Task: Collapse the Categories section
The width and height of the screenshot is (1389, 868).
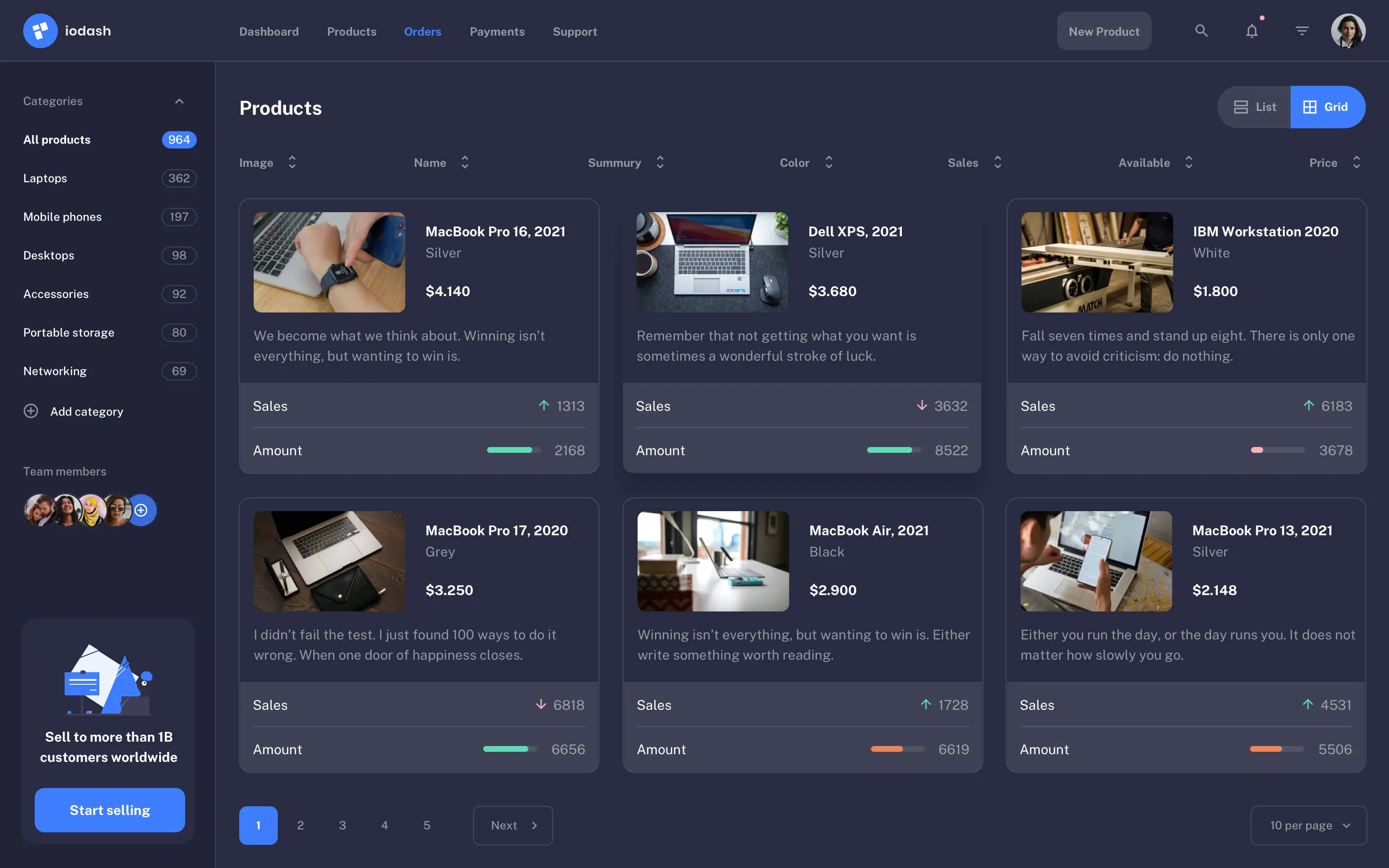Action: [x=179, y=100]
